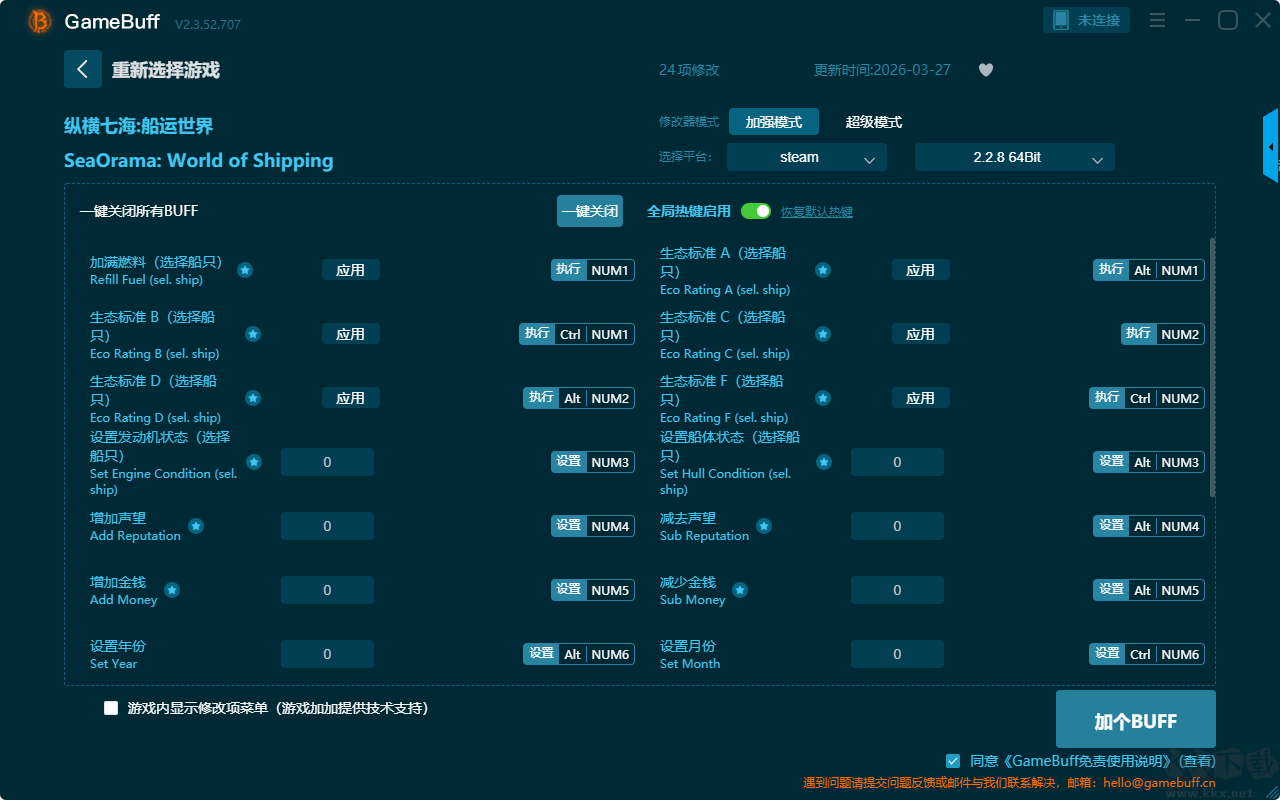Image resolution: width=1280 pixels, height=800 pixels.
Task: Open the steam platform dropdown
Action: tap(807, 157)
